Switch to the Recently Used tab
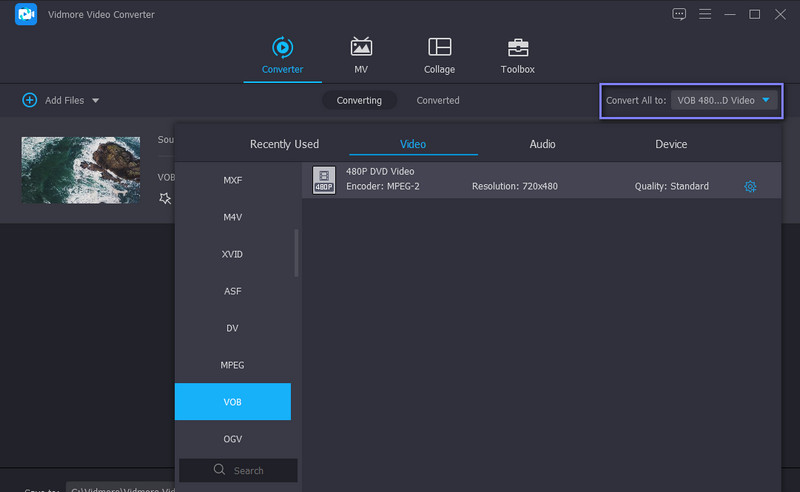Screen dimensions: 800x492 (284, 144)
